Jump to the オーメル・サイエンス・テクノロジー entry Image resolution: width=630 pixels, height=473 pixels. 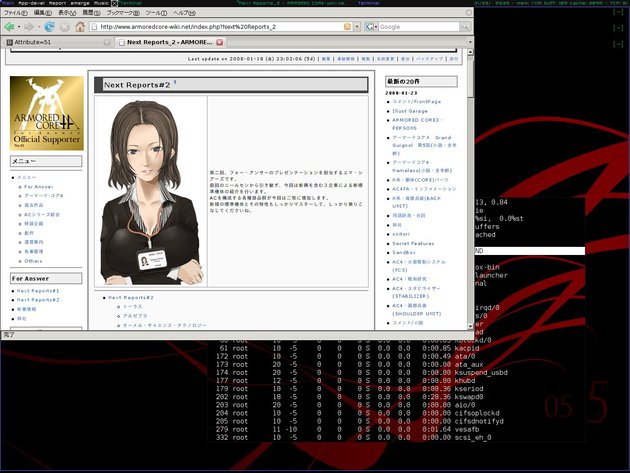(164, 325)
